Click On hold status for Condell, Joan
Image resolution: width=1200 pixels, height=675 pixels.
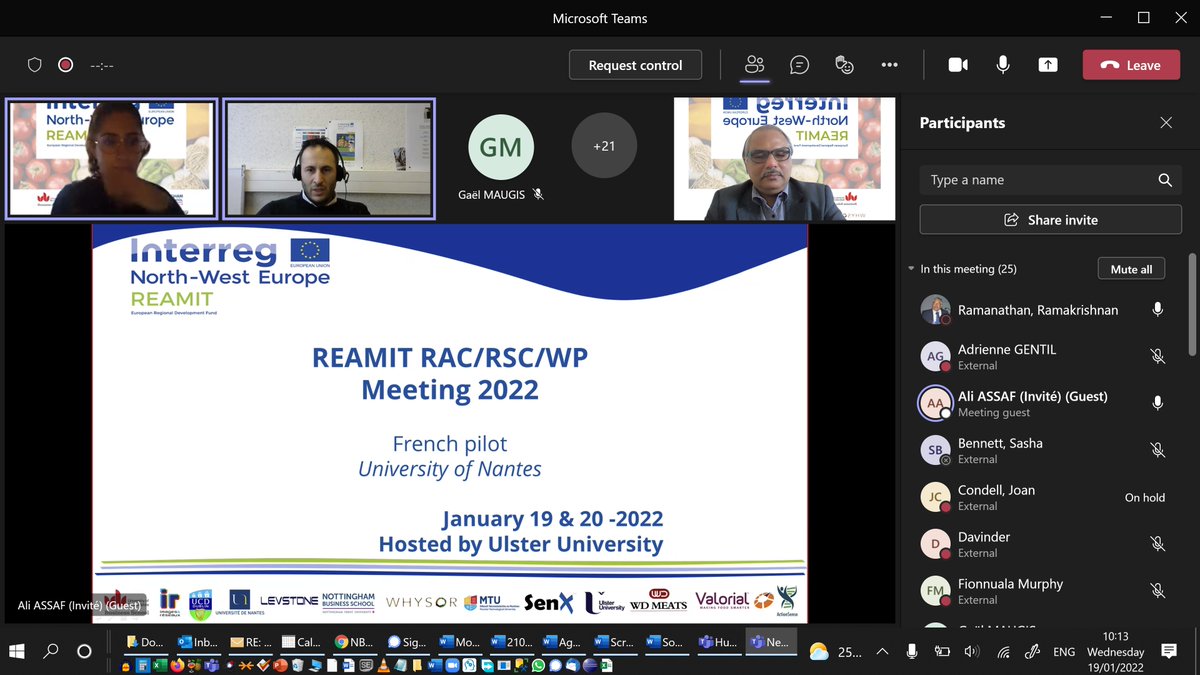coord(1145,497)
